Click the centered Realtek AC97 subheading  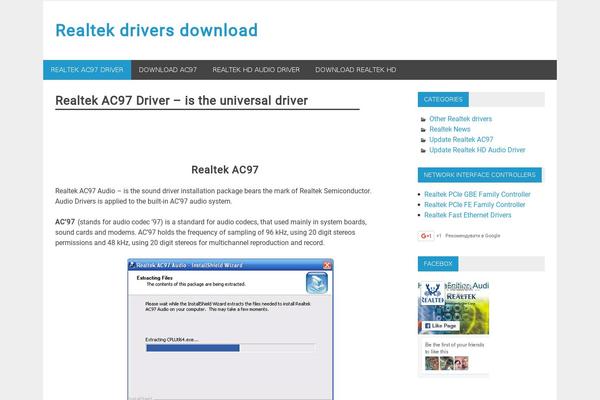tap(225, 170)
